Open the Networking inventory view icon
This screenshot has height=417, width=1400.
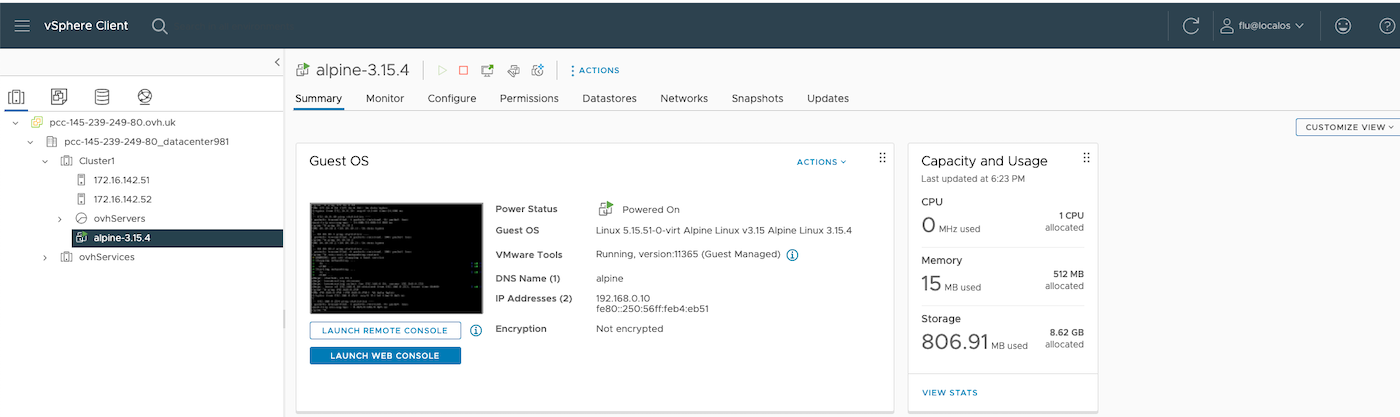[145, 97]
